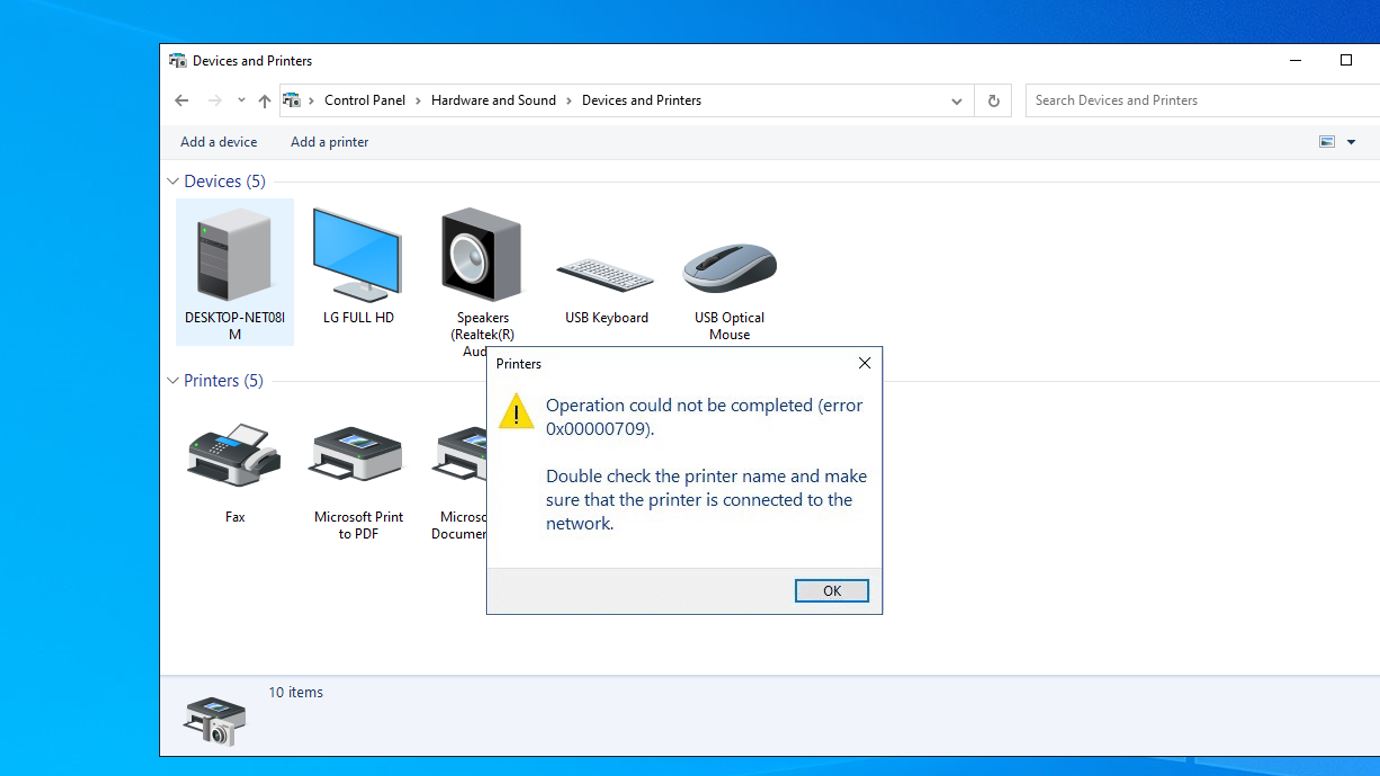1380x776 pixels.
Task: Collapse the Devices (5) group
Action: coord(173,181)
